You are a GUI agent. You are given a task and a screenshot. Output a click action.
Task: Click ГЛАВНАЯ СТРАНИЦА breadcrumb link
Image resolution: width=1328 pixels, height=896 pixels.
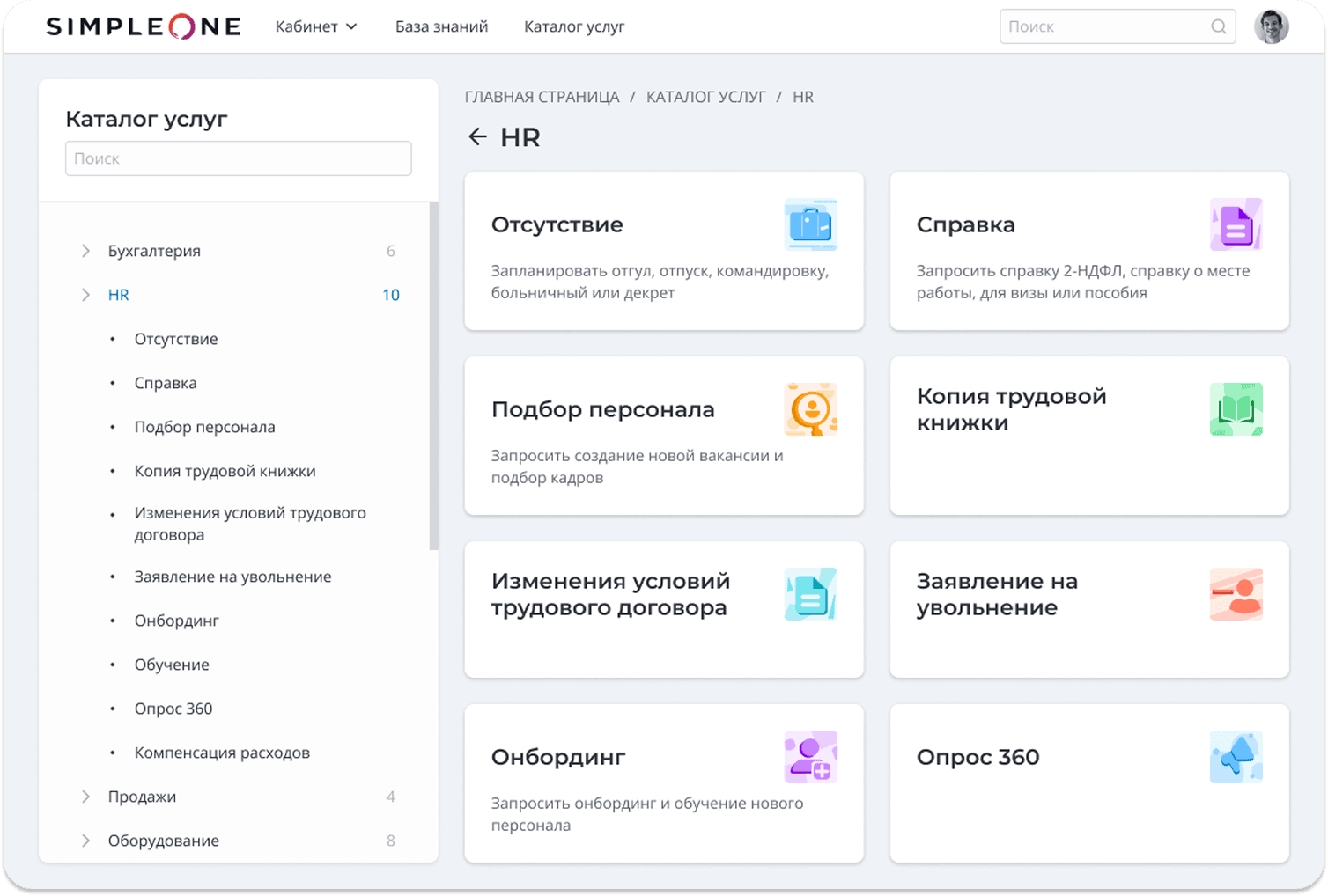tap(542, 97)
